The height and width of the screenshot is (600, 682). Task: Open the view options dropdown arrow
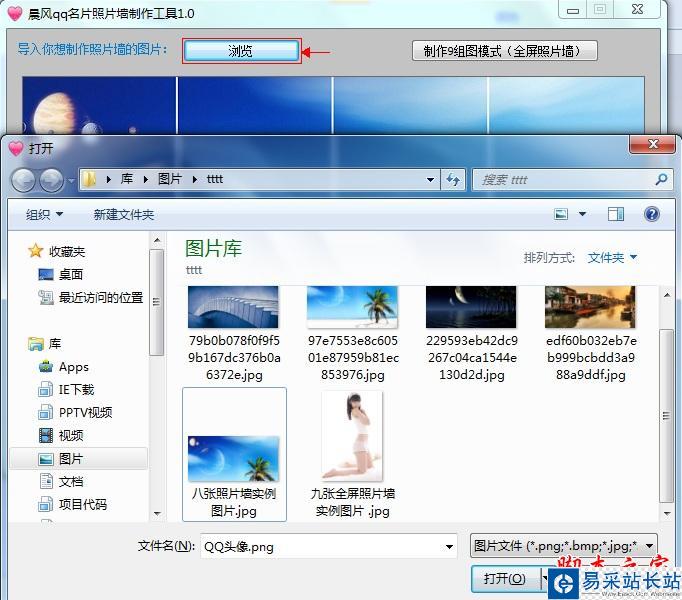(x=582, y=214)
